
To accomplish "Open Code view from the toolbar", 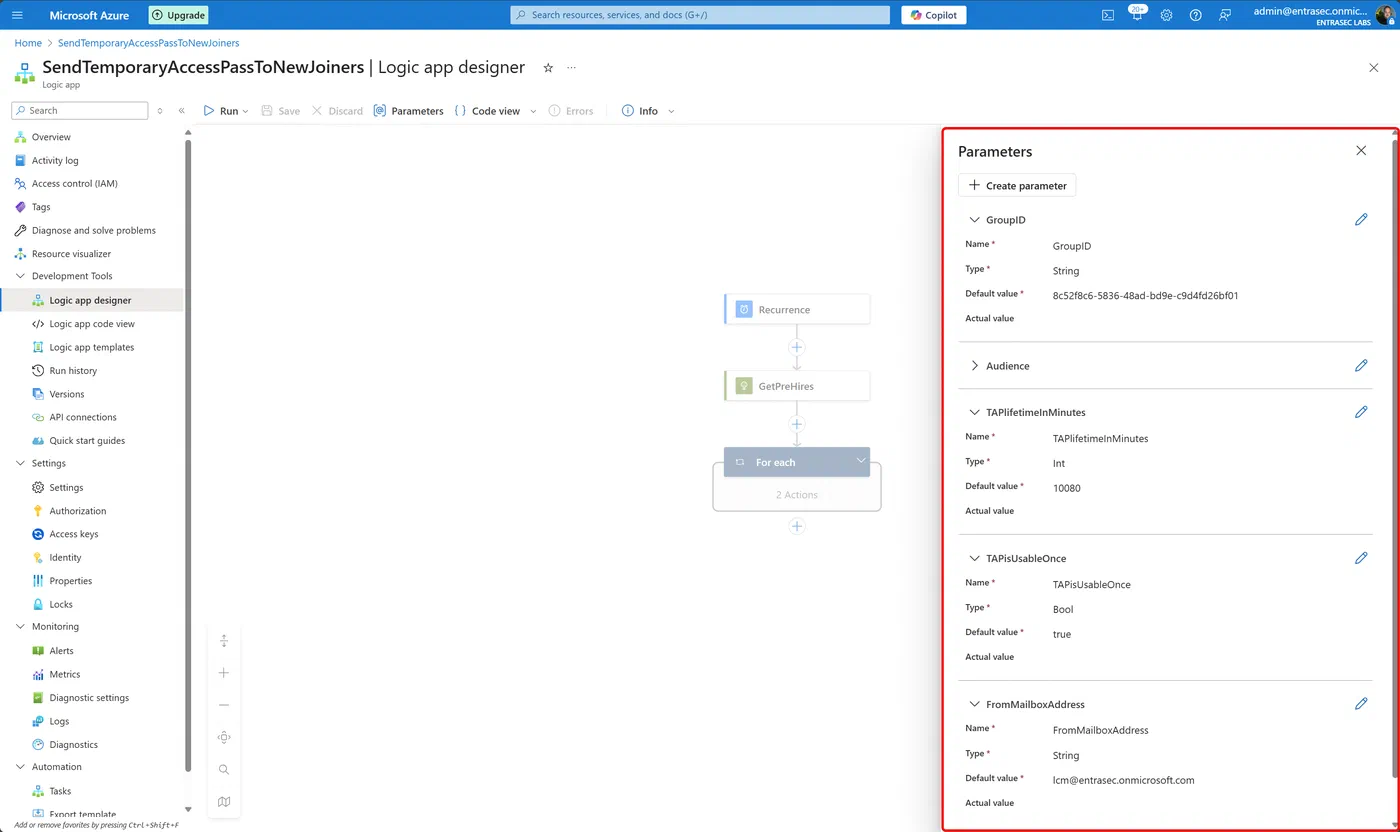I will tap(488, 111).
